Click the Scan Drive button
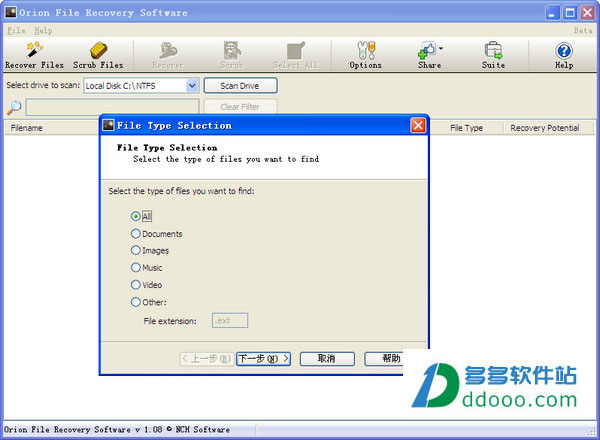This screenshot has height=440, width=600. [x=240, y=86]
